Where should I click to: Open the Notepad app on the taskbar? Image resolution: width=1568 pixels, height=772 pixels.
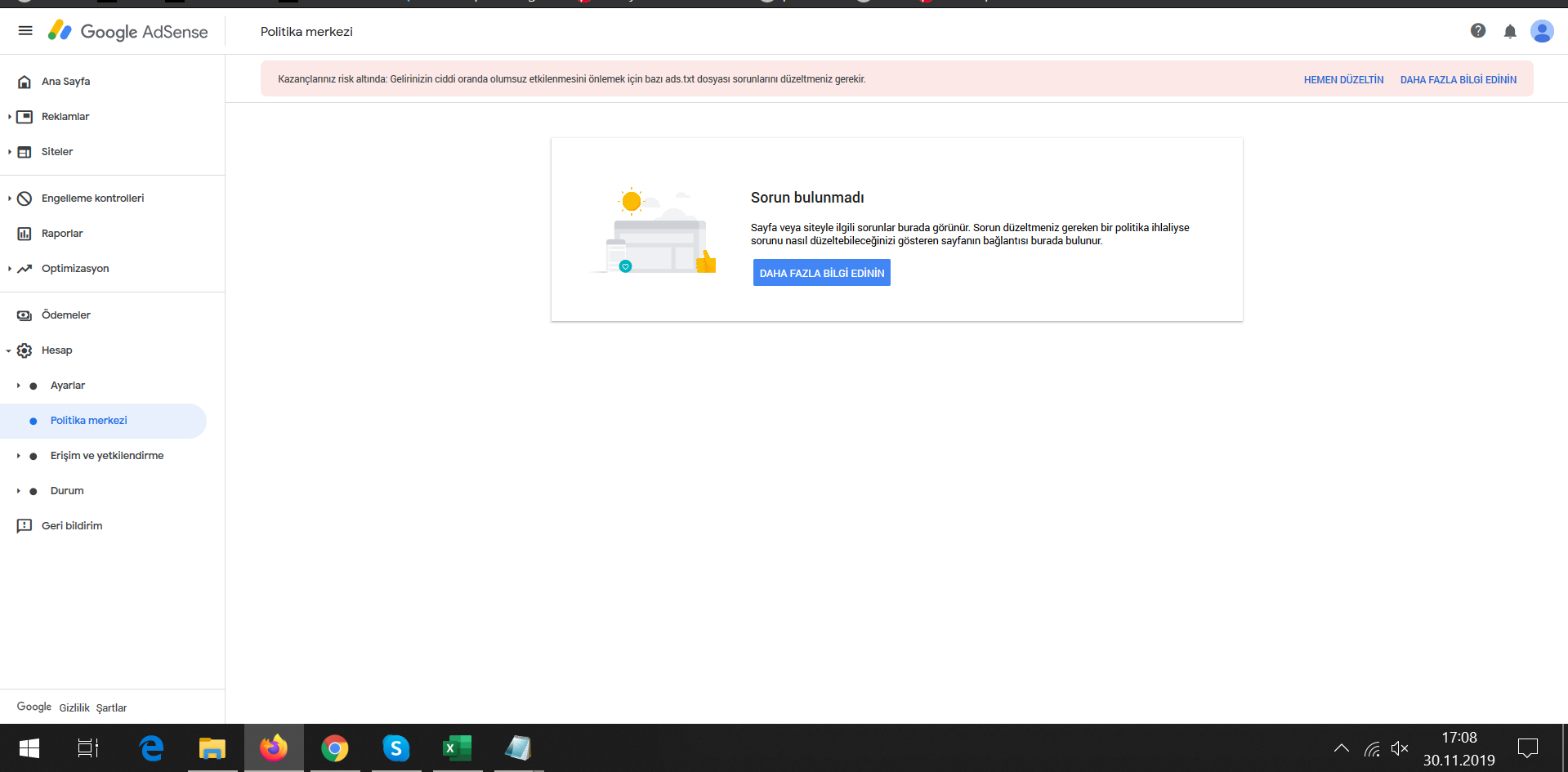(x=519, y=748)
